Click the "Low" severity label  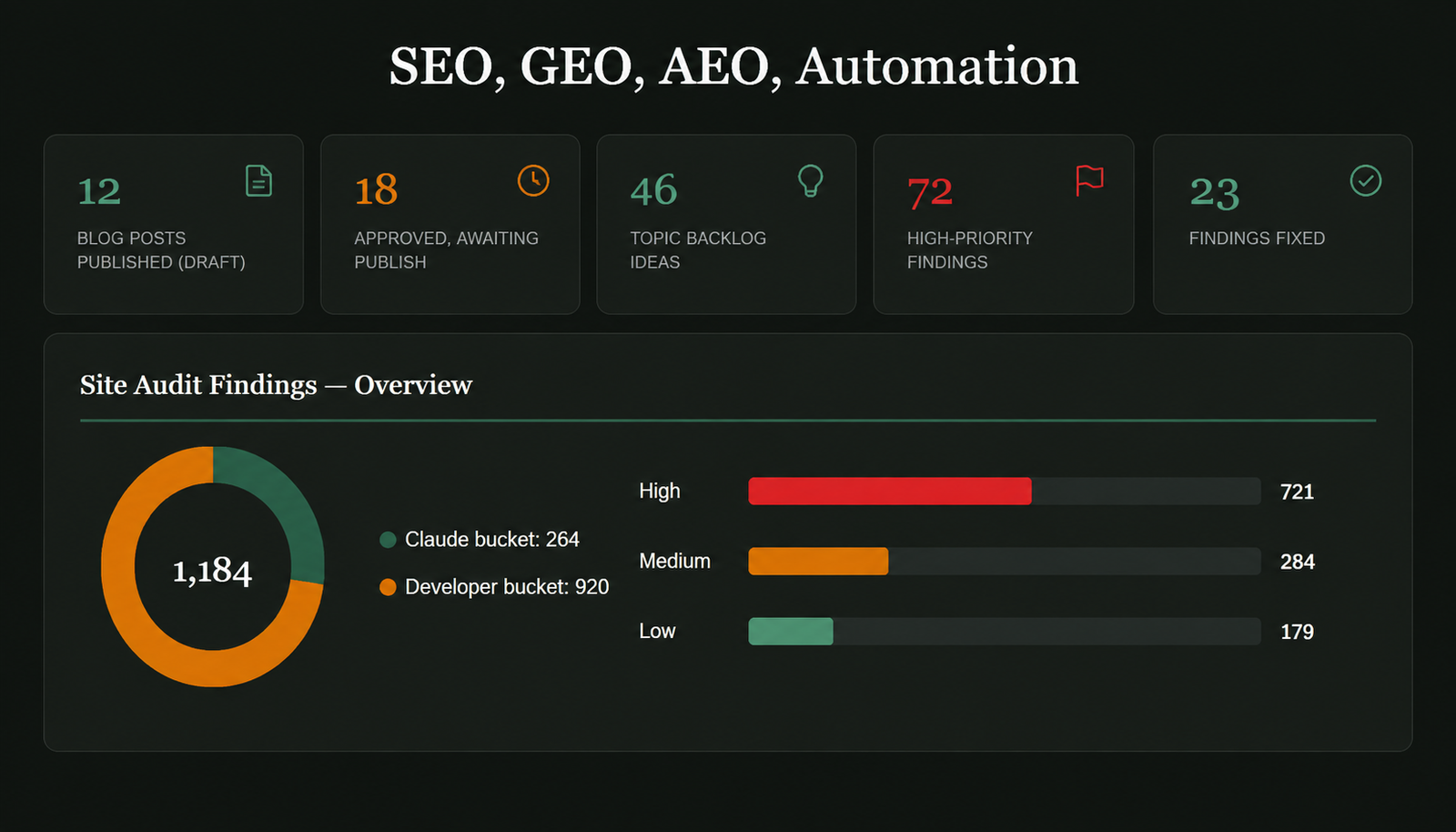tap(657, 631)
